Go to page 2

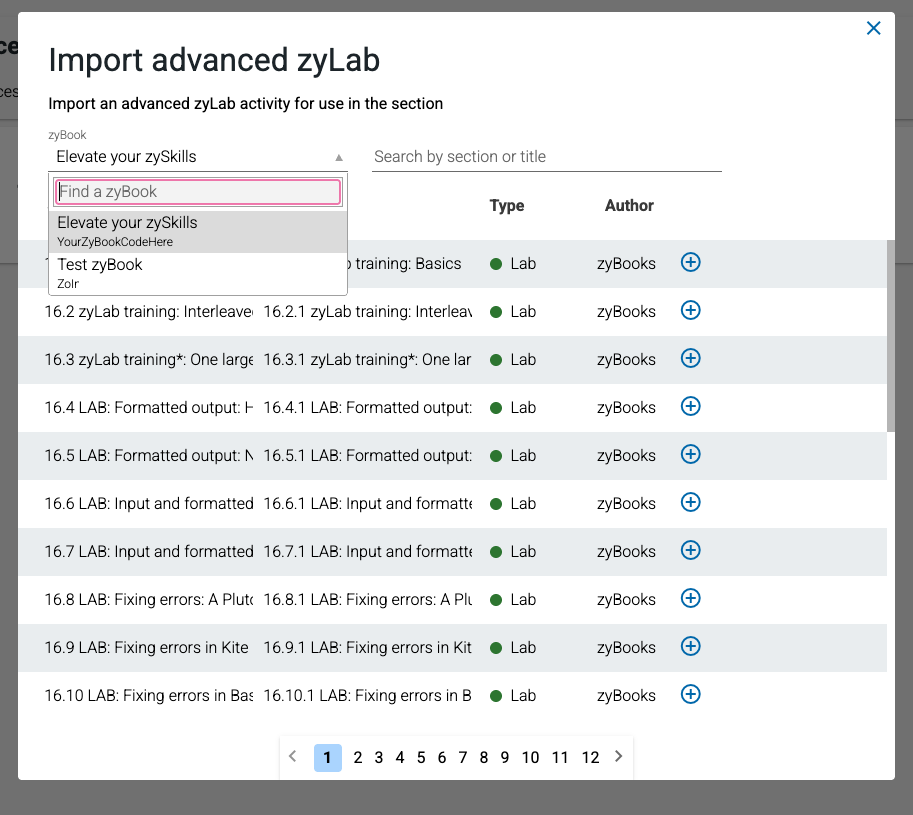pos(358,757)
